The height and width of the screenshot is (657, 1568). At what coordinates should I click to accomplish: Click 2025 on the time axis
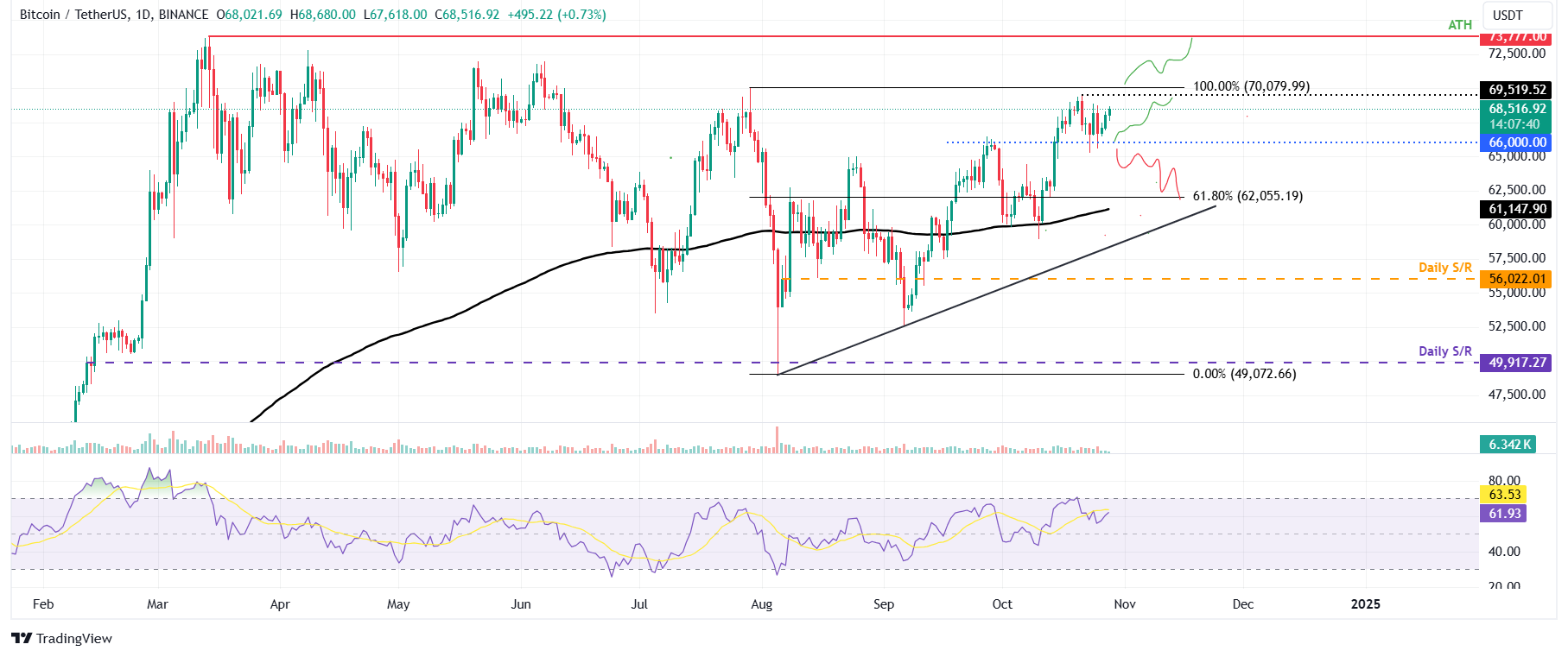tap(1366, 604)
